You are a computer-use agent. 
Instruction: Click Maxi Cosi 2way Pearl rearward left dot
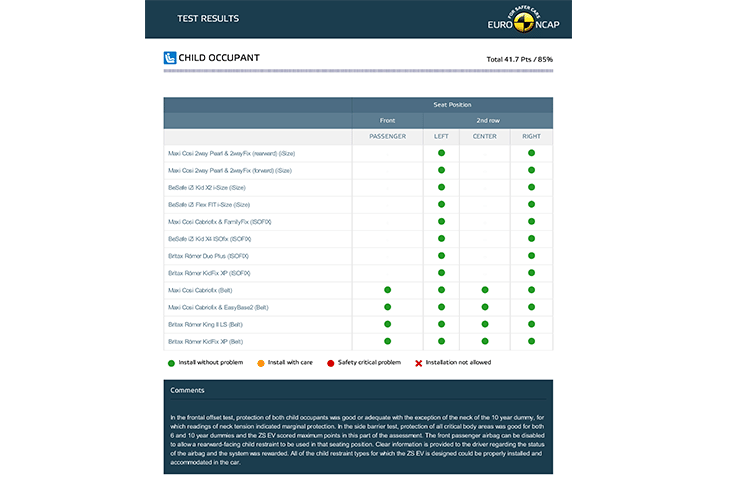point(440,153)
